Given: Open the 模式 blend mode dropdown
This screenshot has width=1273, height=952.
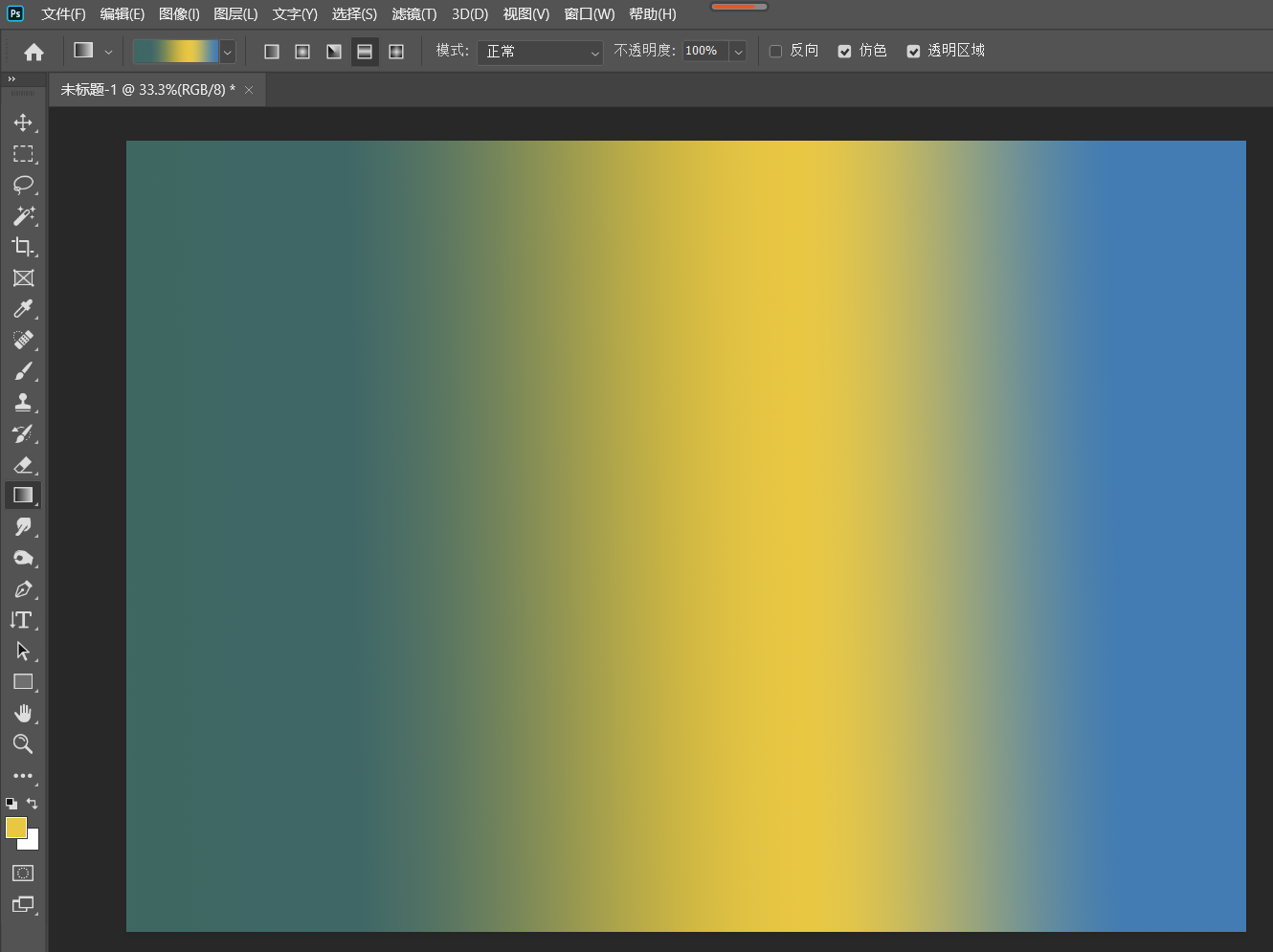Looking at the screenshot, I should click(x=540, y=52).
